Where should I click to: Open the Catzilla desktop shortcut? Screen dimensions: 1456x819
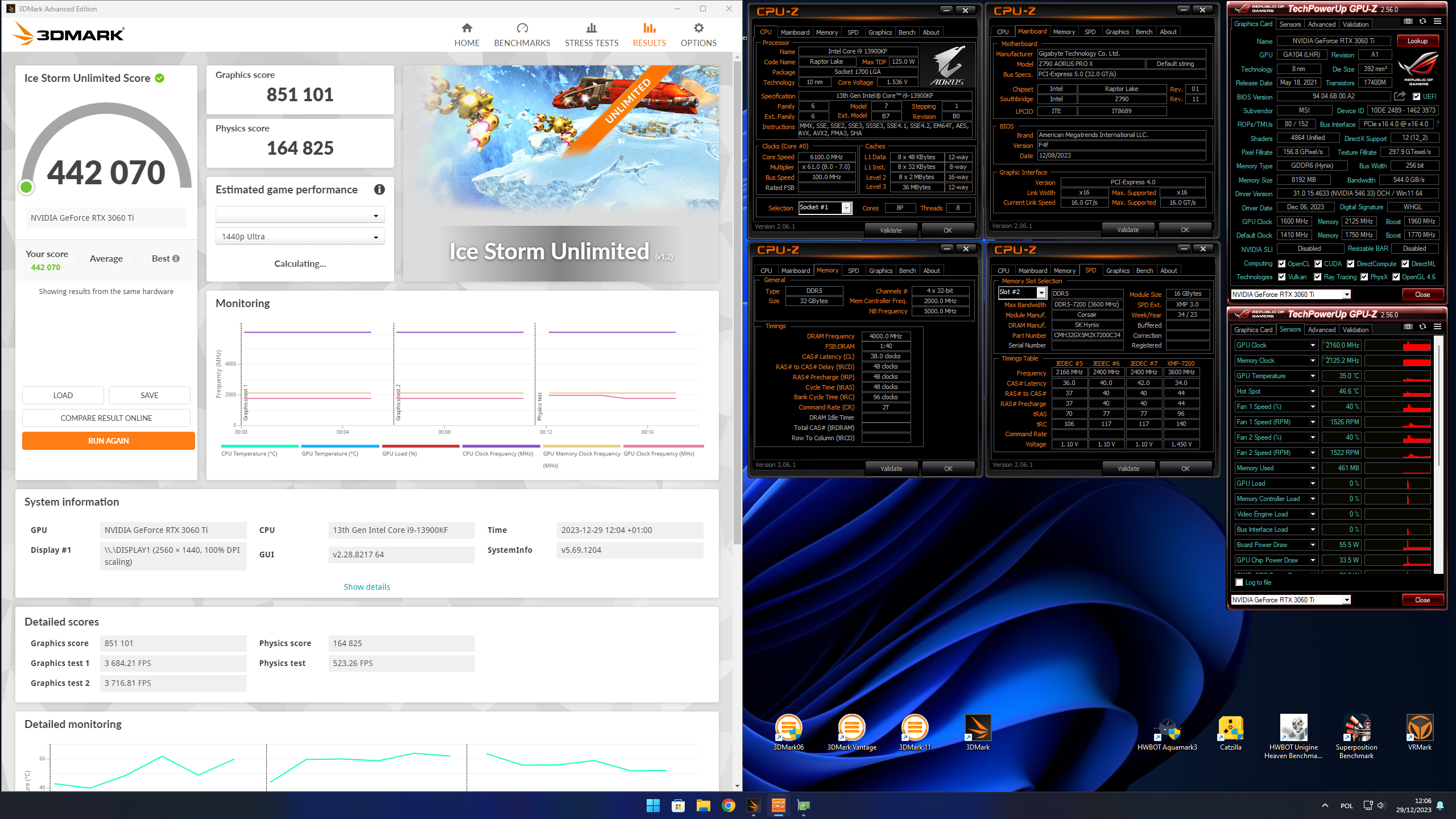[x=1230, y=733]
